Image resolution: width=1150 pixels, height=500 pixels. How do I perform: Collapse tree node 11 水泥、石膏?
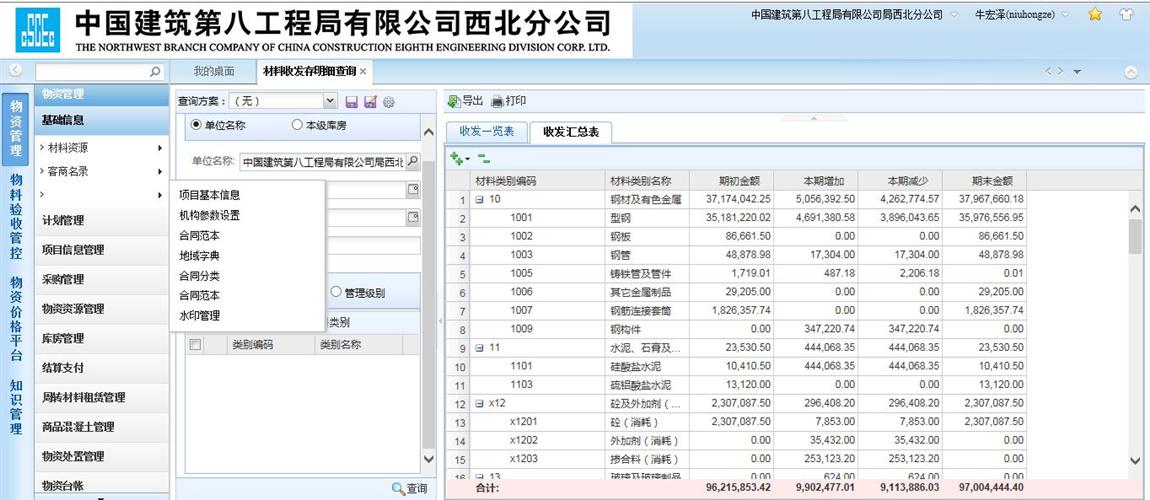(479, 348)
